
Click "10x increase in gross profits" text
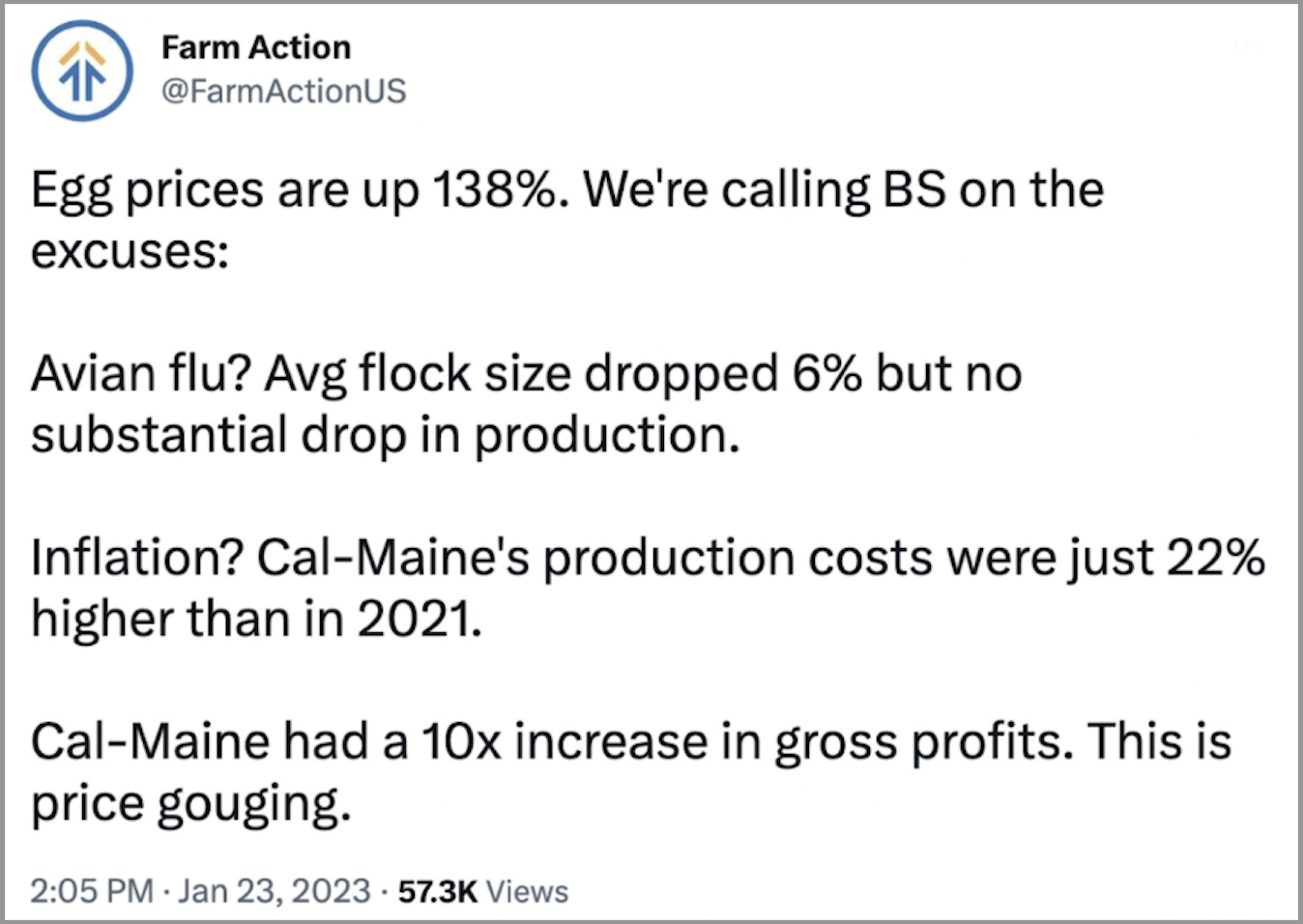coord(745,742)
